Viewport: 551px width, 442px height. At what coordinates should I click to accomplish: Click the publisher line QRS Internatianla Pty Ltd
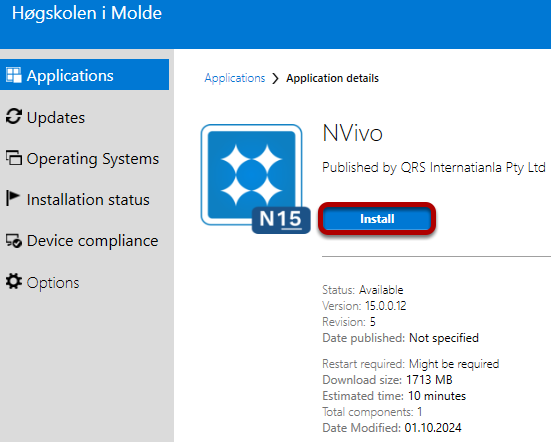click(x=434, y=168)
